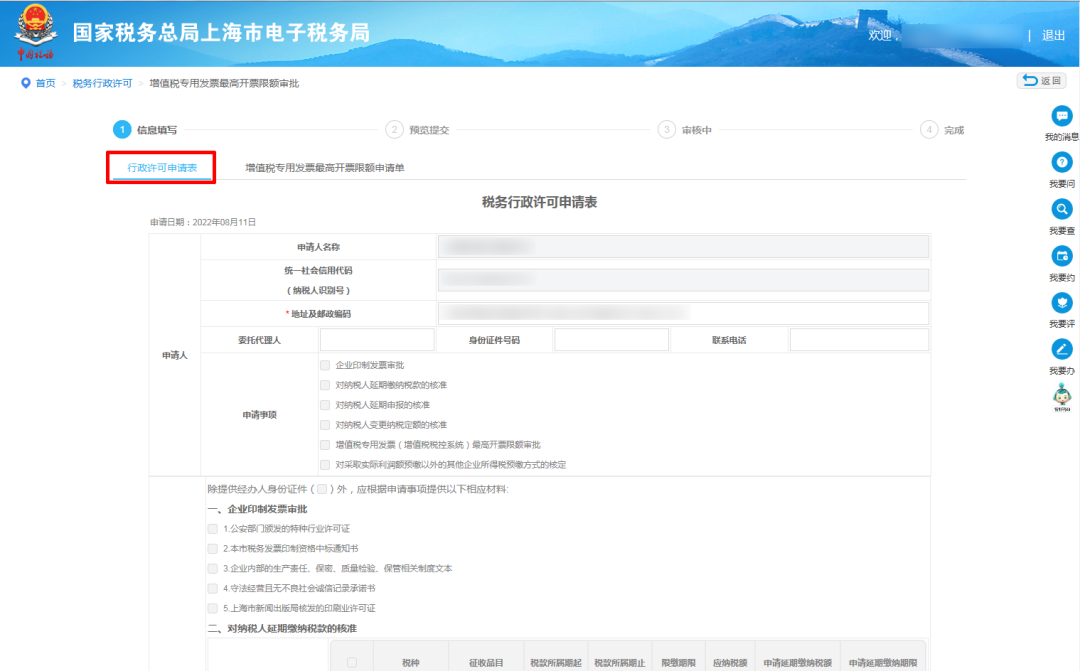Select step 1 信息填写

pos(145,130)
